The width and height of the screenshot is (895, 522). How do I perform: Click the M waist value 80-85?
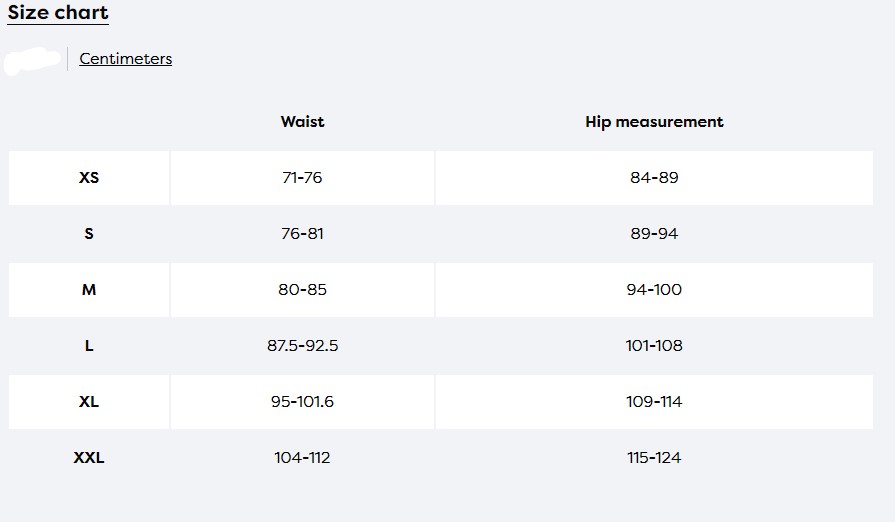(303, 290)
